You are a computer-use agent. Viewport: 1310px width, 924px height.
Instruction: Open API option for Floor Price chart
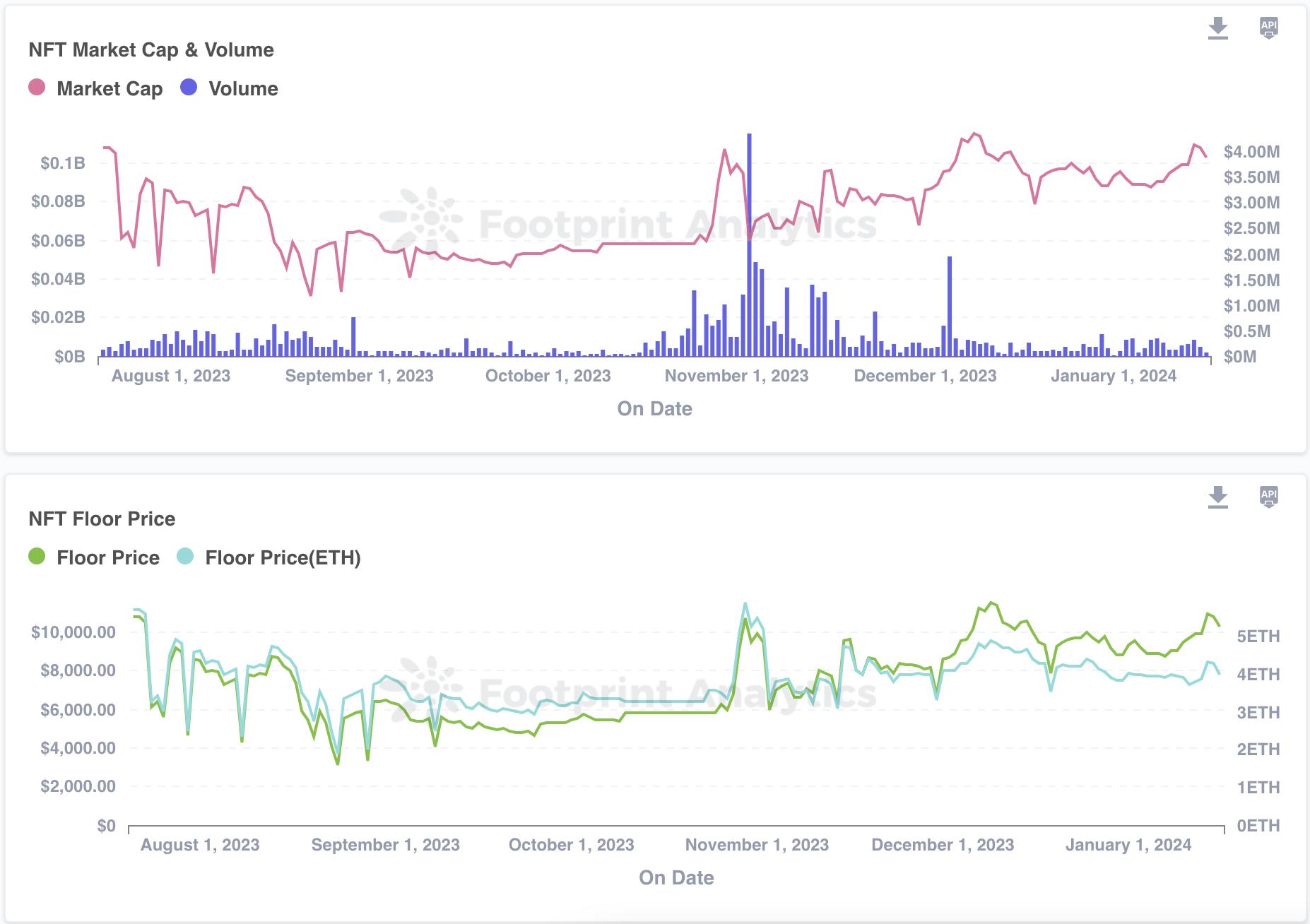tap(1268, 497)
